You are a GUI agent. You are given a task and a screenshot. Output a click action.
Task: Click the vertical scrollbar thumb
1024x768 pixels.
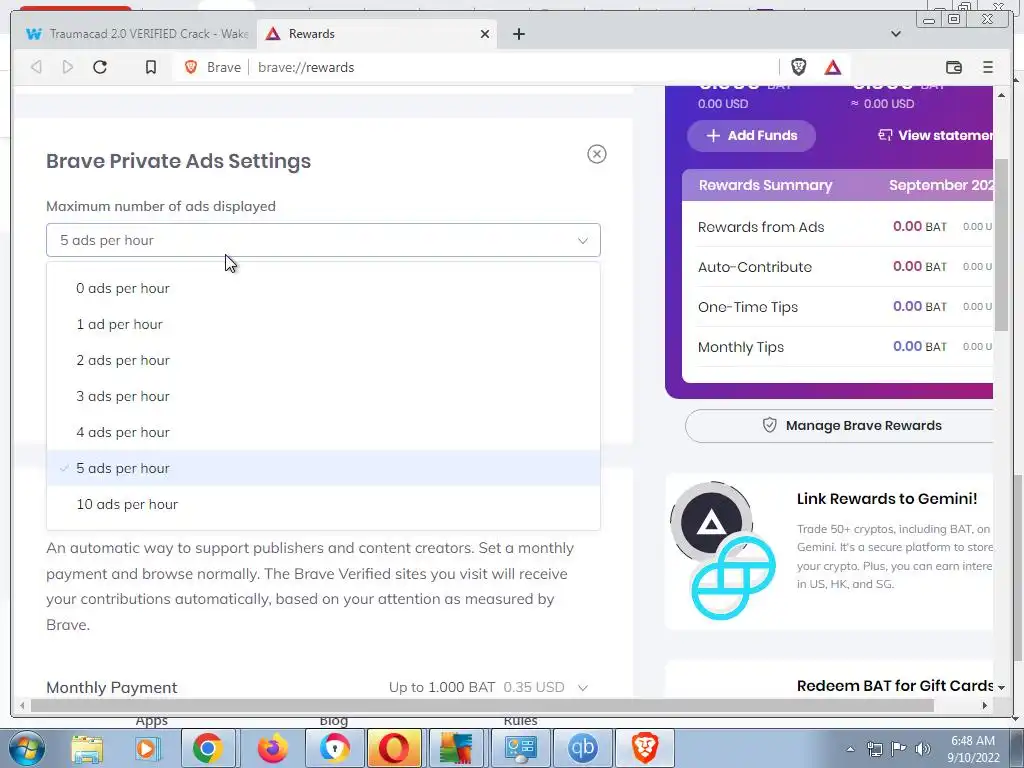[1000, 244]
